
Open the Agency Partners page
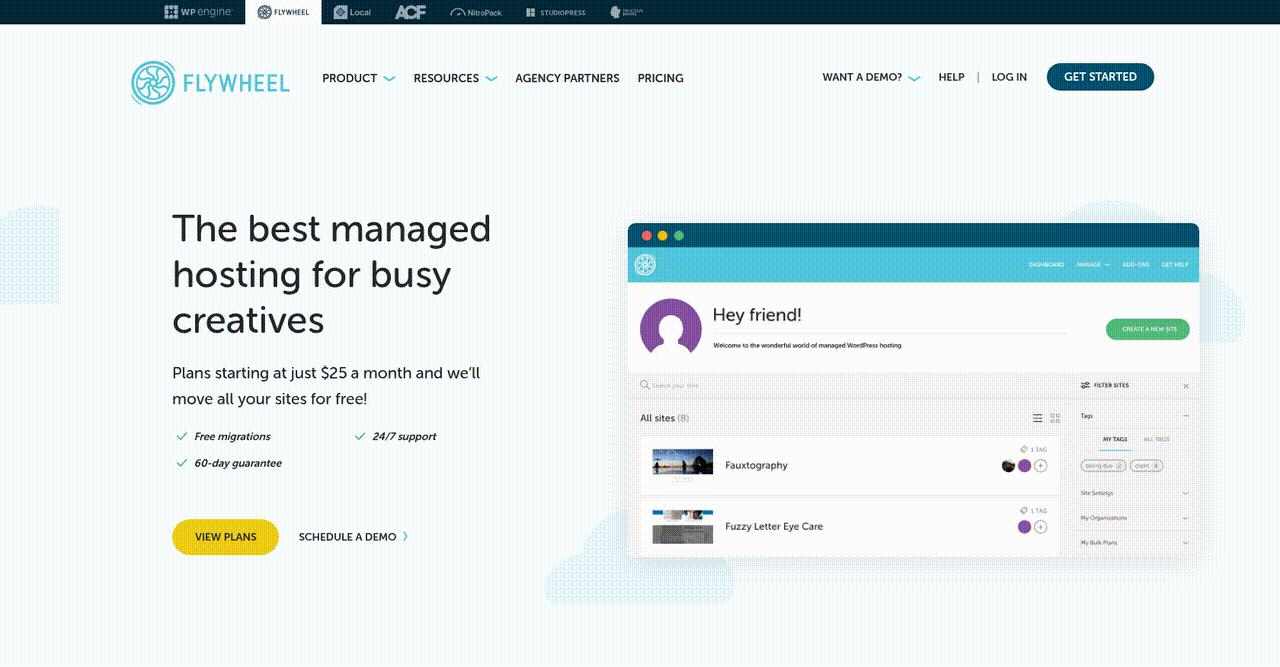coord(567,78)
